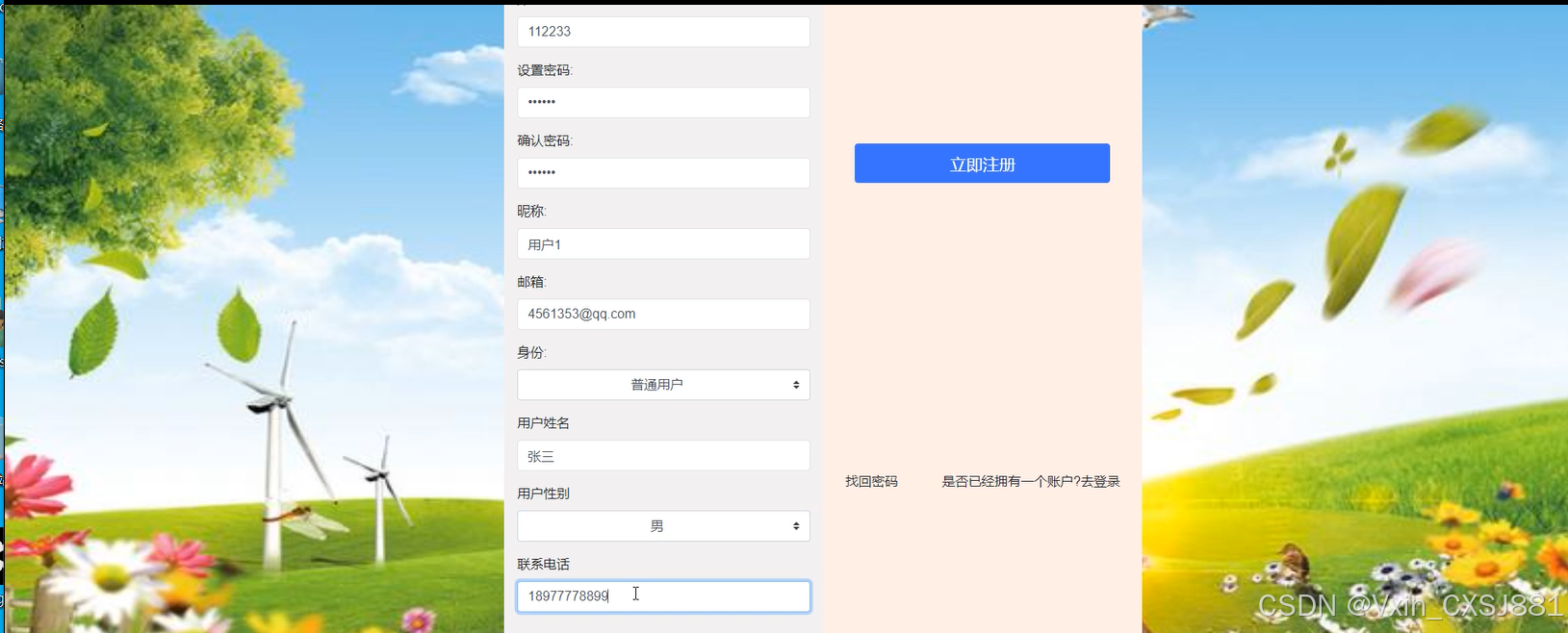Focus the account field containing 112233
This screenshot has height=633, width=1568.
(663, 32)
